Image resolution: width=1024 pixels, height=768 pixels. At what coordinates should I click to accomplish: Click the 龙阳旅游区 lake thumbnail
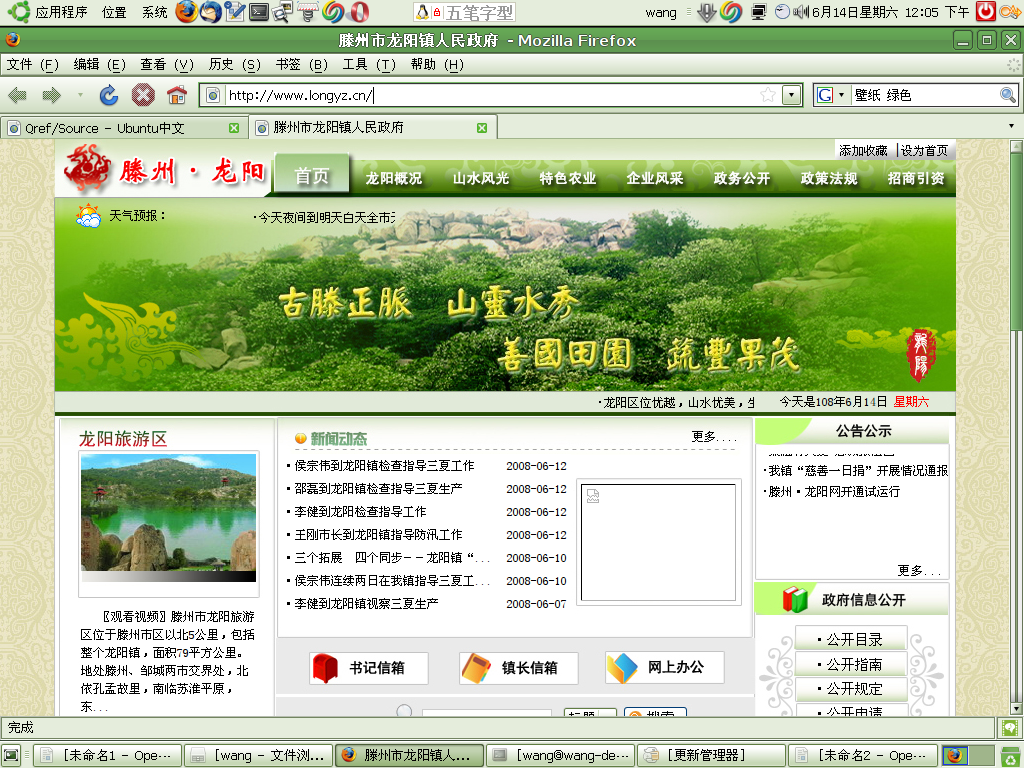(168, 517)
